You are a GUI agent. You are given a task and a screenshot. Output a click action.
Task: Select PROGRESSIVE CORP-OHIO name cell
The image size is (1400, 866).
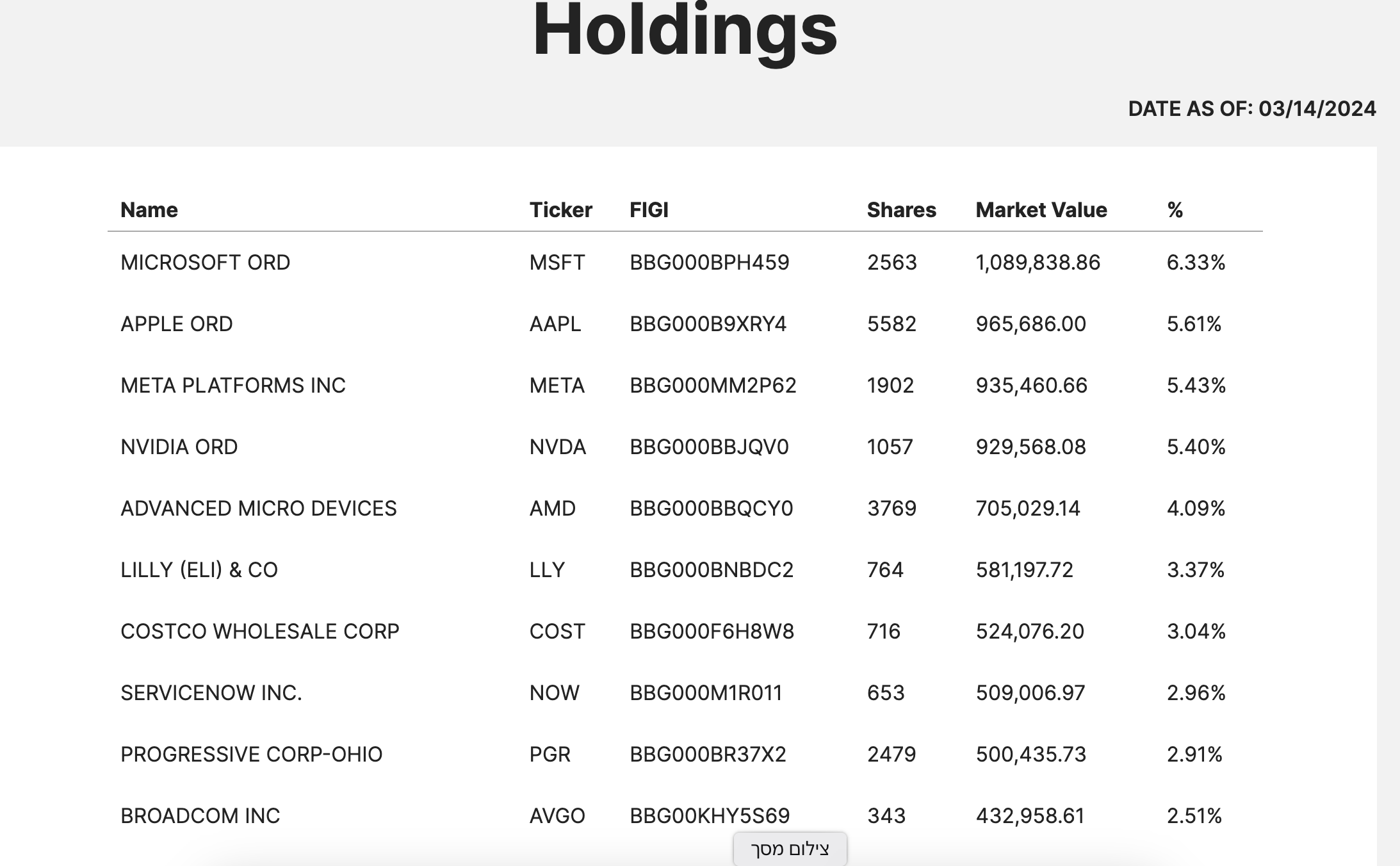(x=252, y=755)
